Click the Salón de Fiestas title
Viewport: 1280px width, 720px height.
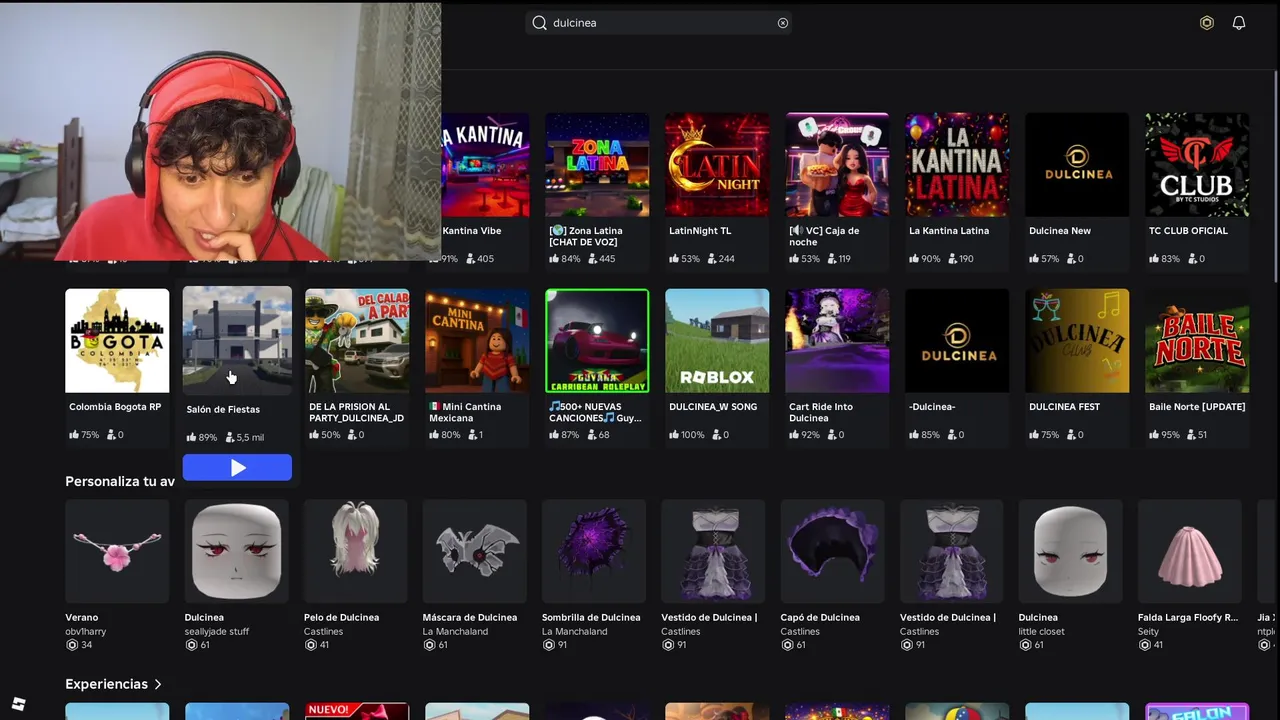pyautogui.click(x=223, y=409)
